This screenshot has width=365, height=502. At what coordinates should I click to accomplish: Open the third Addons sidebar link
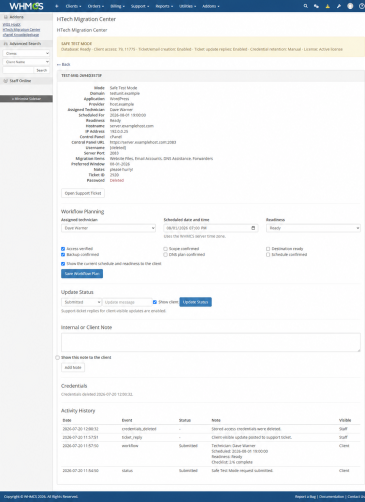tap(21, 35)
